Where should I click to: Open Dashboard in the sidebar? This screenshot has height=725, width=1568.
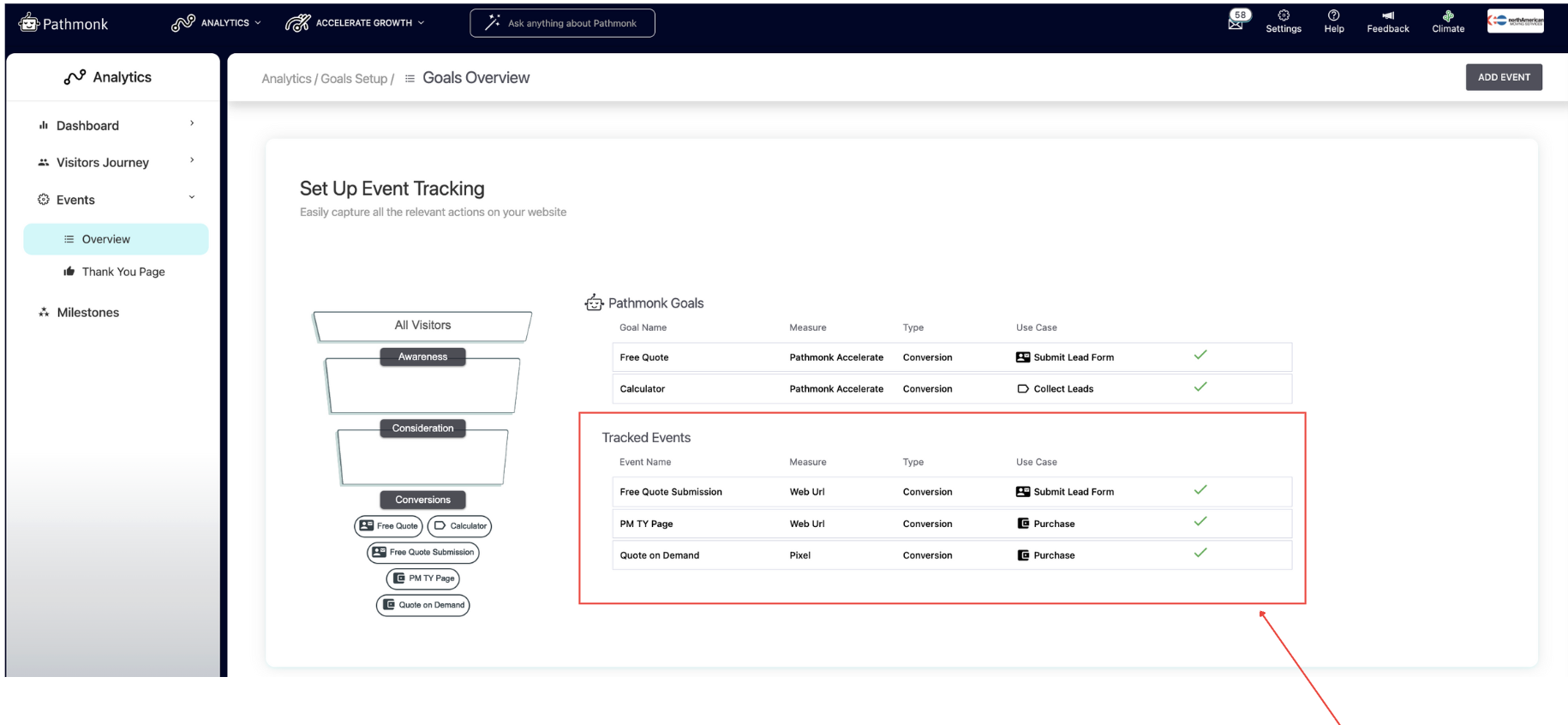click(x=87, y=126)
